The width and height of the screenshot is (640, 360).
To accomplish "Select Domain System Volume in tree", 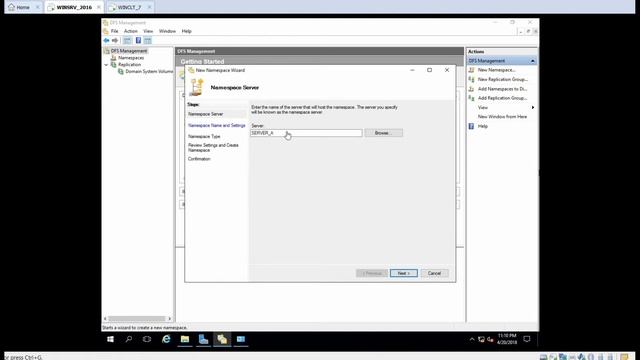I will pyautogui.click(x=149, y=71).
